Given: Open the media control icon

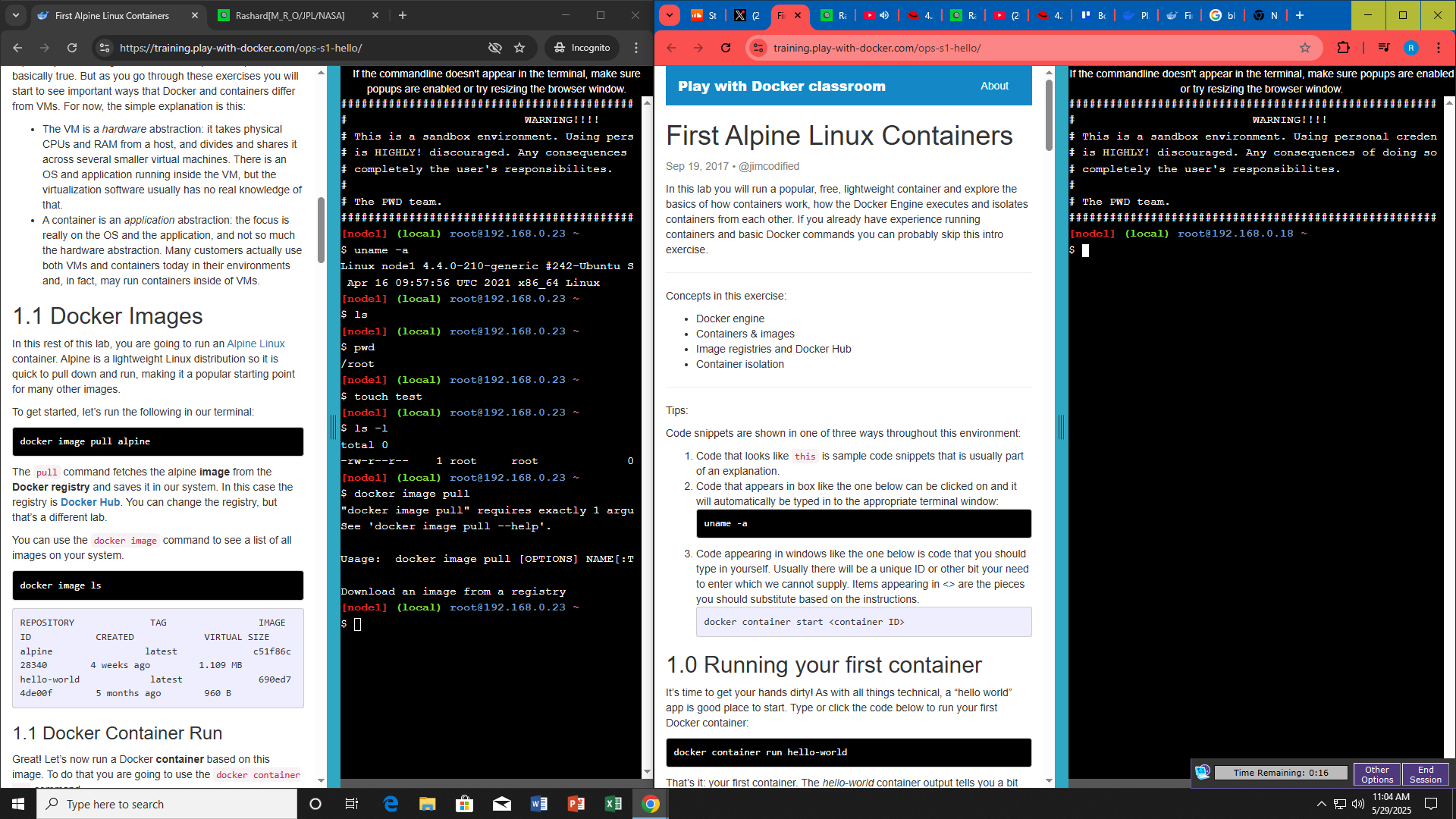Looking at the screenshot, I should [1384, 48].
